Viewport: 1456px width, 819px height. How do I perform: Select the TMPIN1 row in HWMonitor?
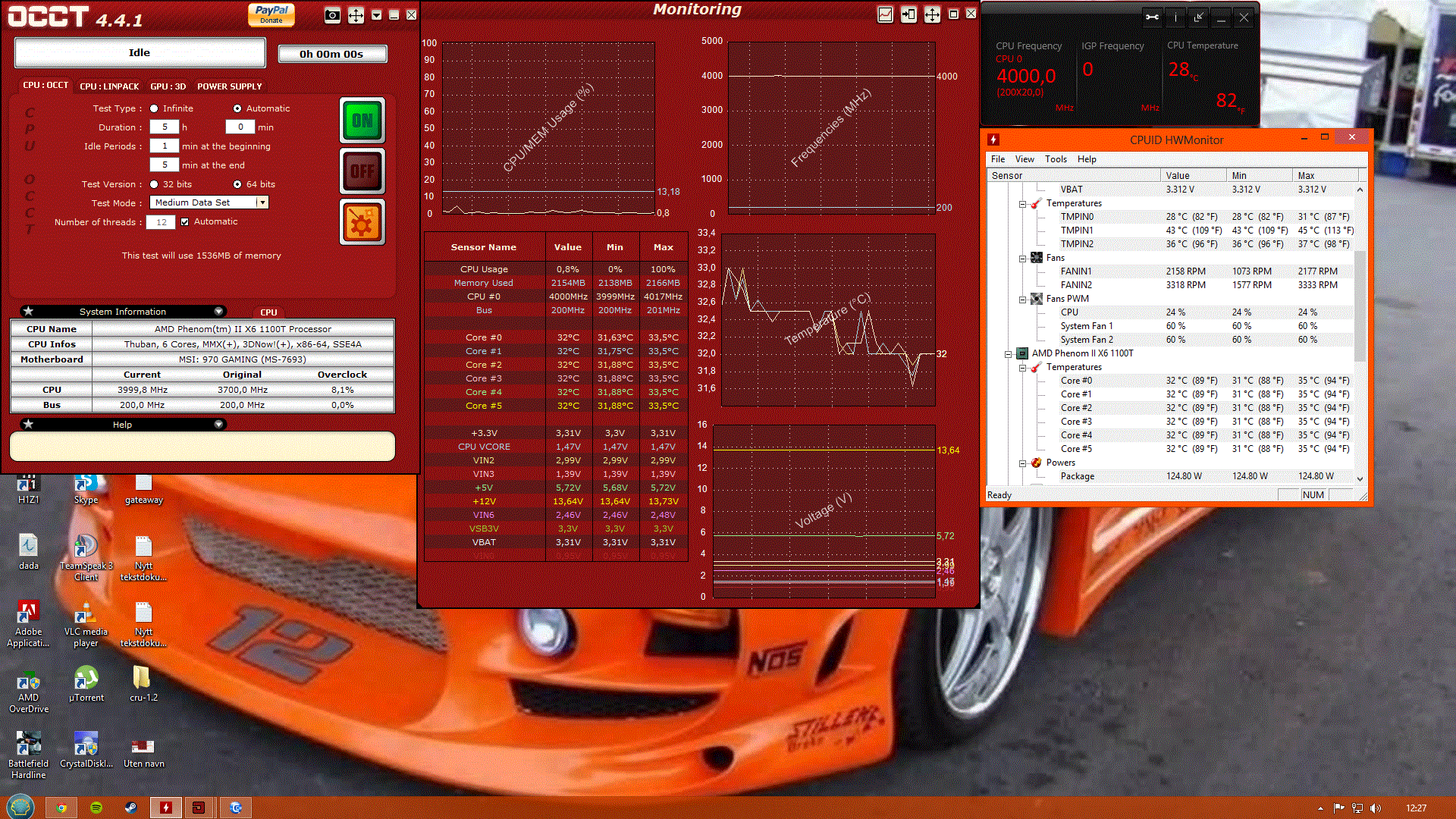(x=1170, y=231)
